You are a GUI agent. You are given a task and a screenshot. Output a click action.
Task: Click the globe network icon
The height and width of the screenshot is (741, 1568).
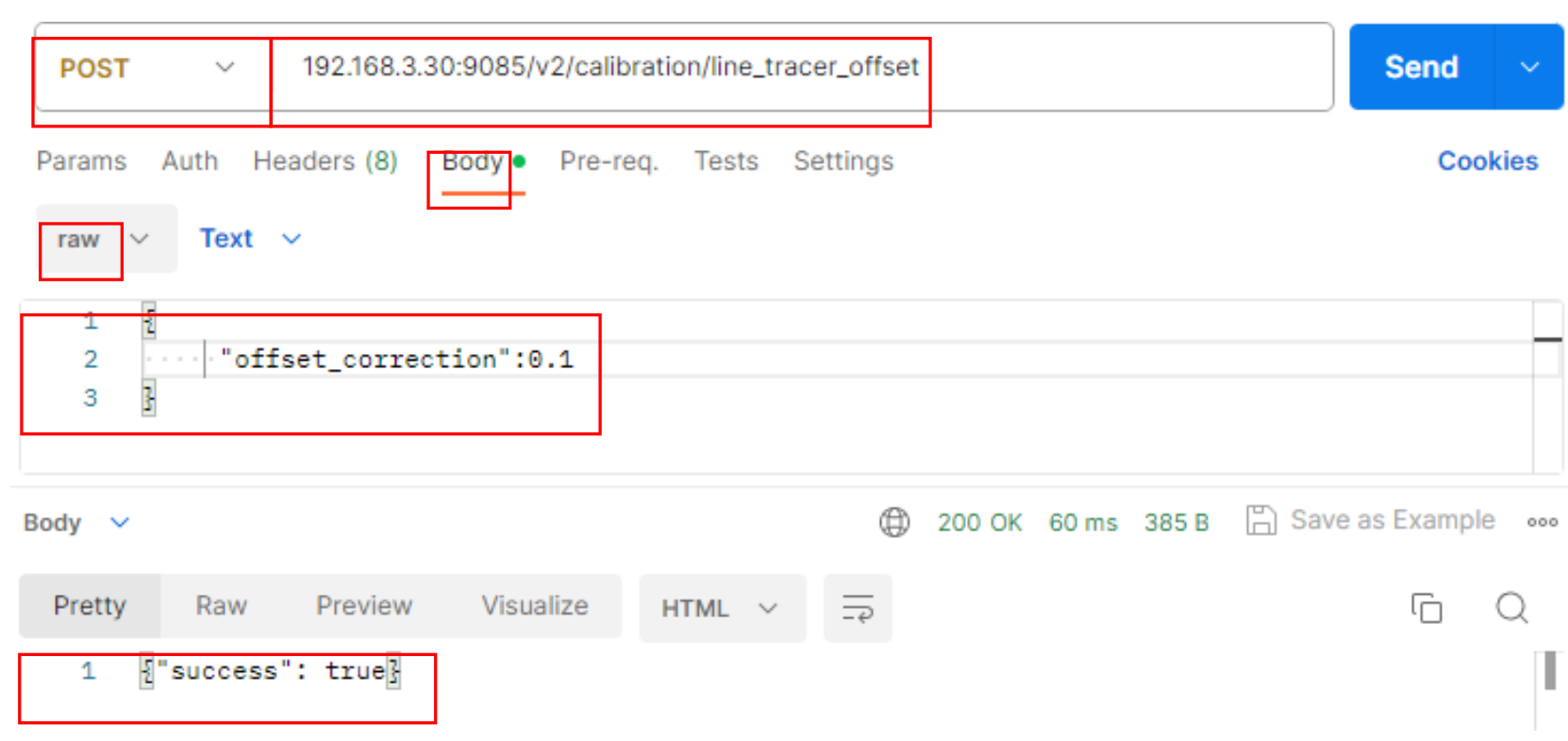pyautogui.click(x=893, y=521)
